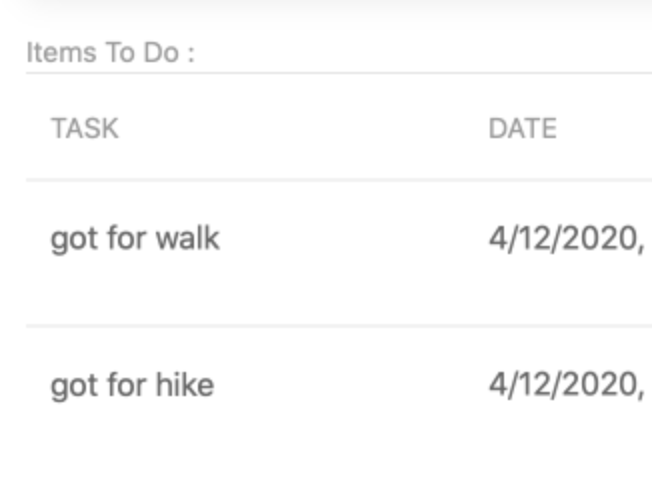Click the TASK column header
This screenshot has height=494, width=652.
click(85, 128)
